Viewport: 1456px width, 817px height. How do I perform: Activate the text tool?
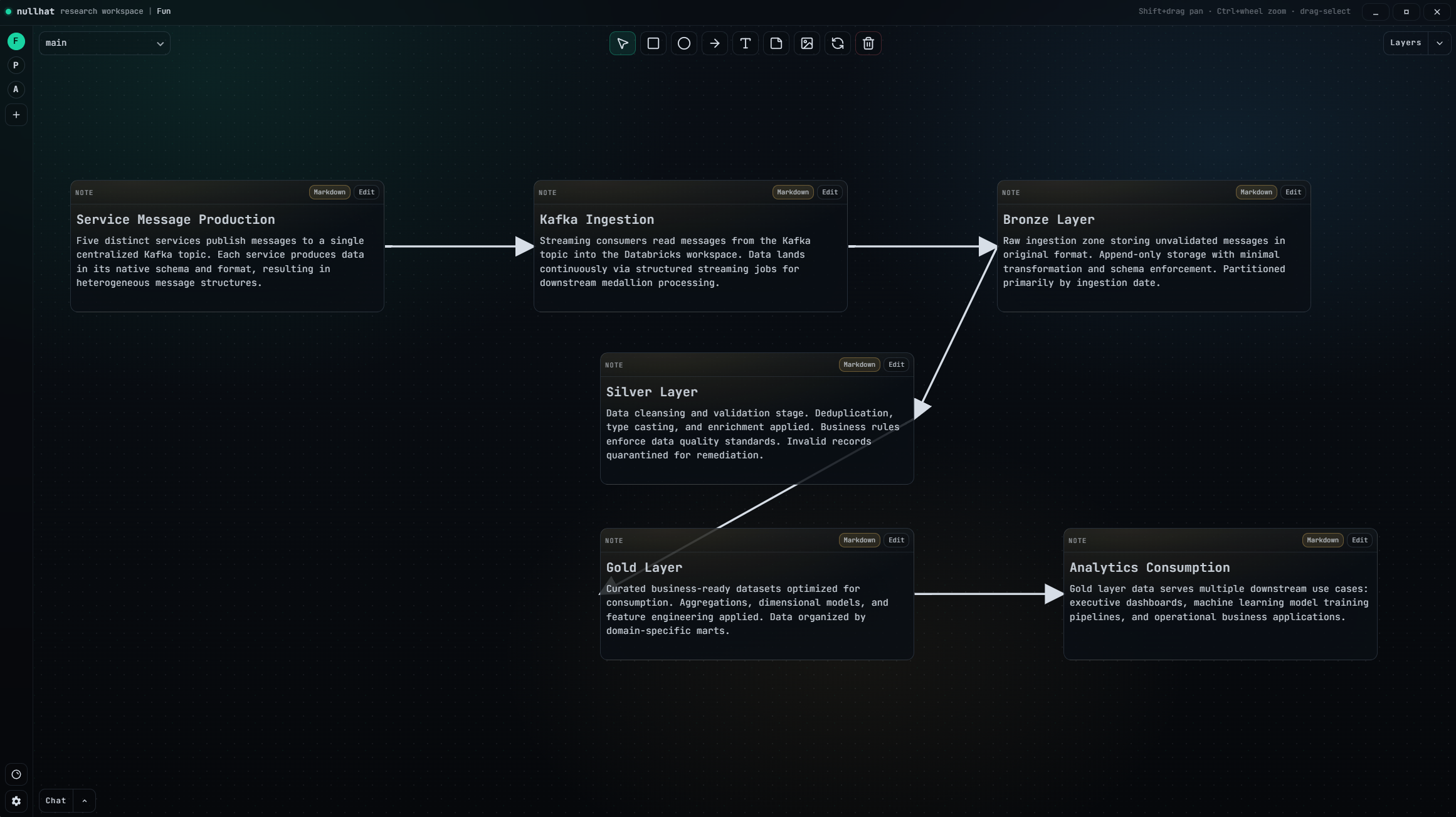745,43
